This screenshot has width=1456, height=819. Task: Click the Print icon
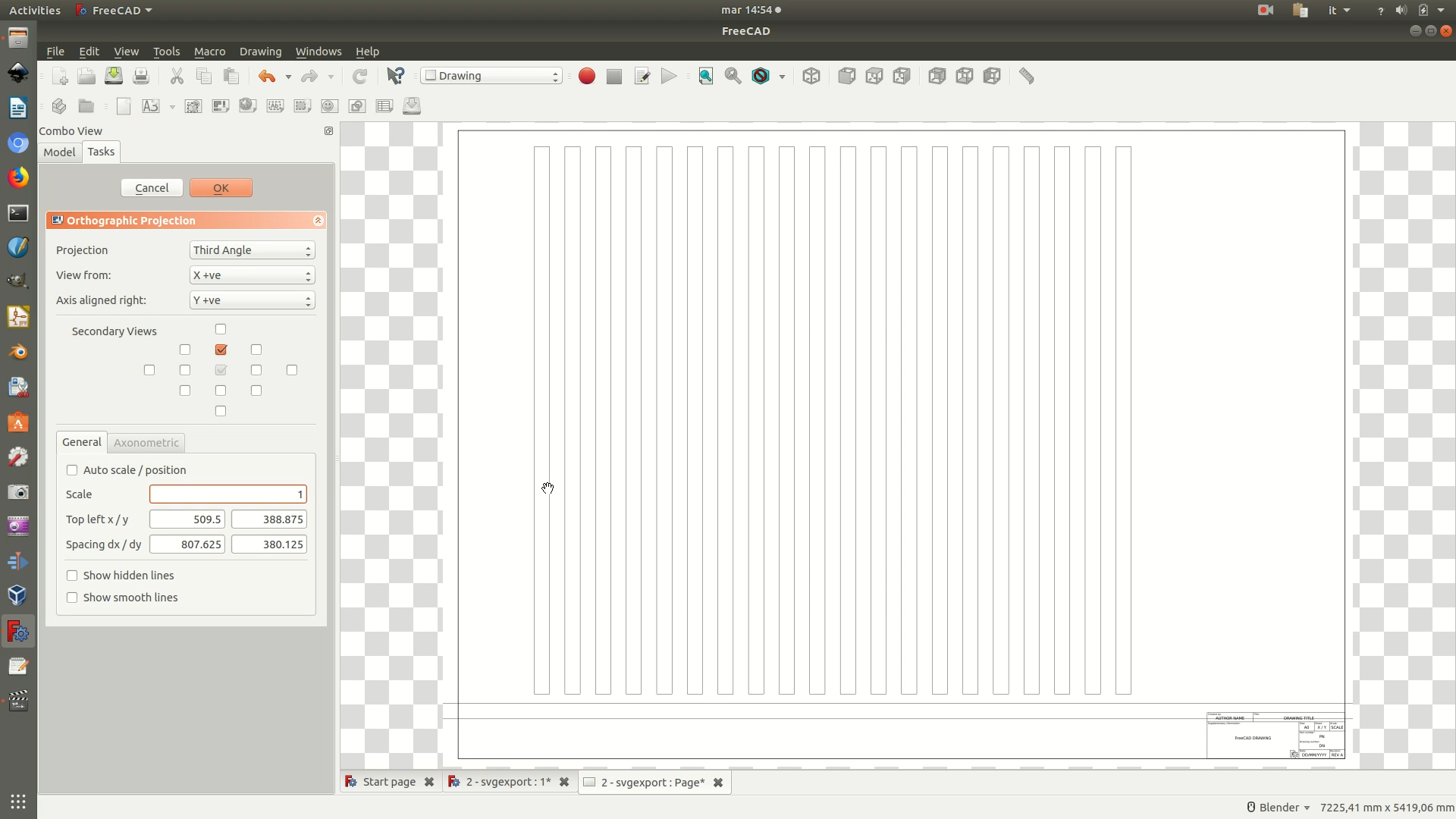[141, 76]
